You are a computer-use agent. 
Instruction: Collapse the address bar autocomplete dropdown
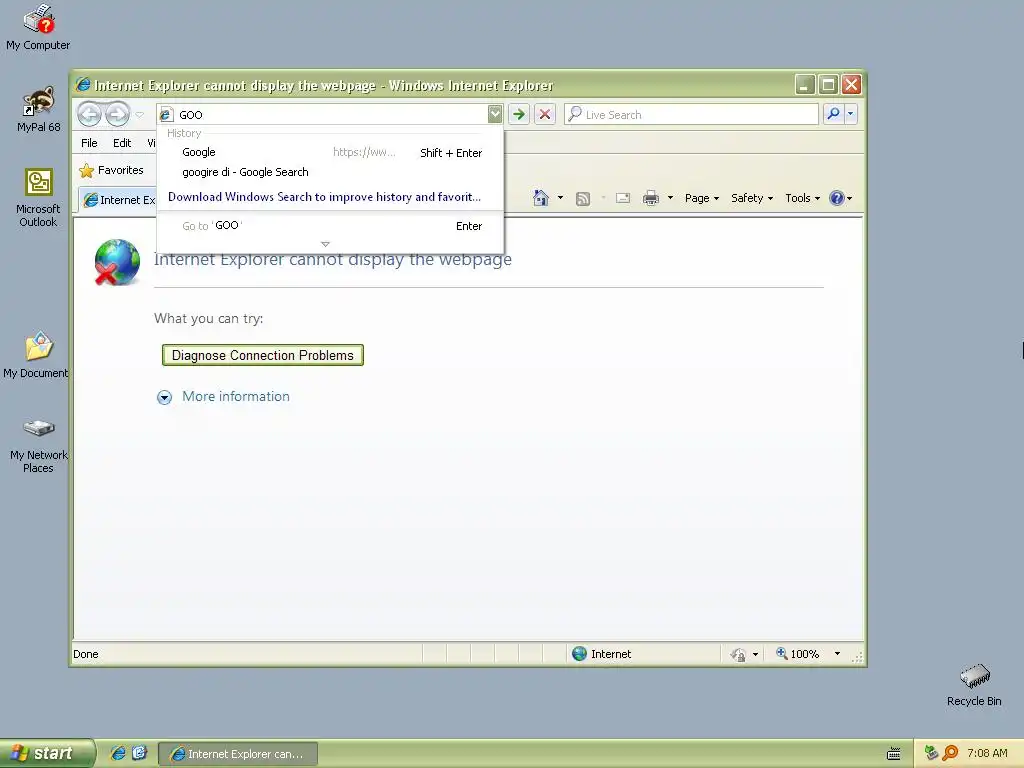click(495, 114)
